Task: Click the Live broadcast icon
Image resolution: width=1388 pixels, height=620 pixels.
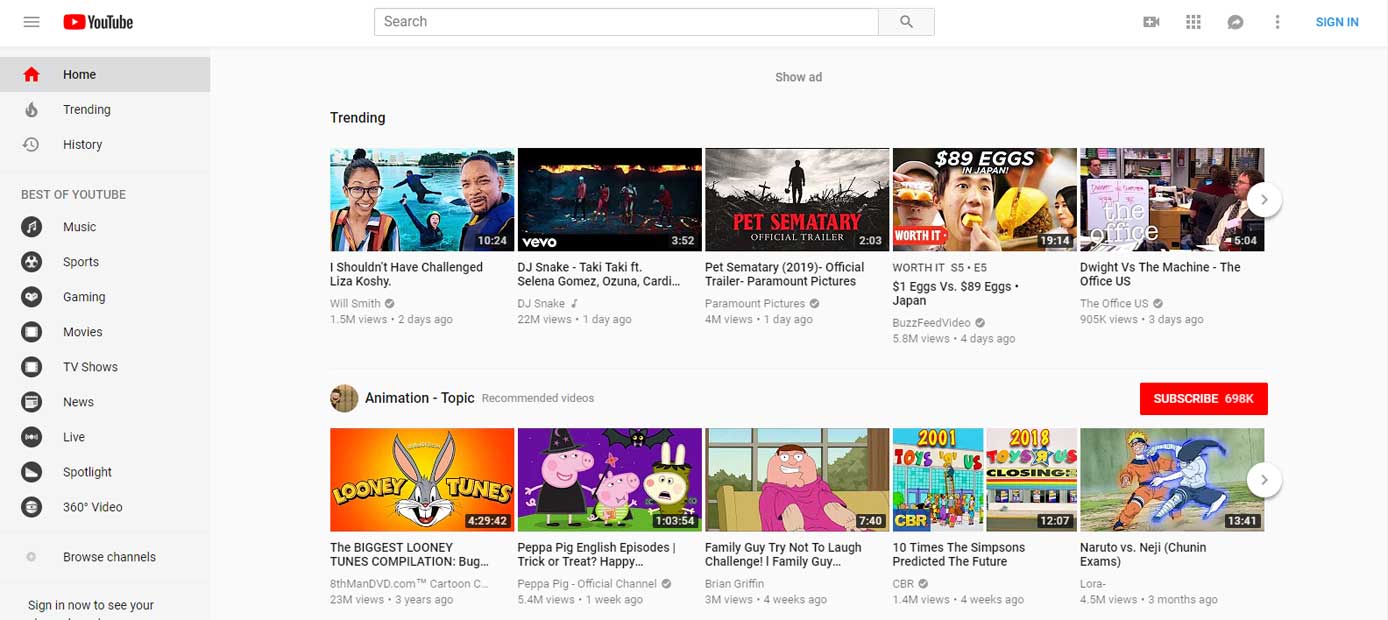Action: tap(32, 437)
